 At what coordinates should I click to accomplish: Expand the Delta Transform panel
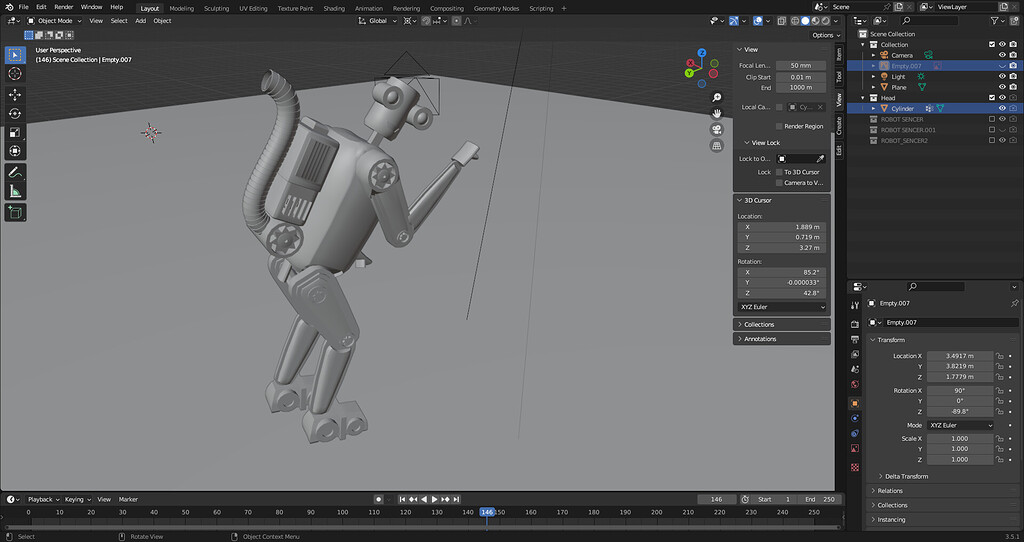point(906,477)
